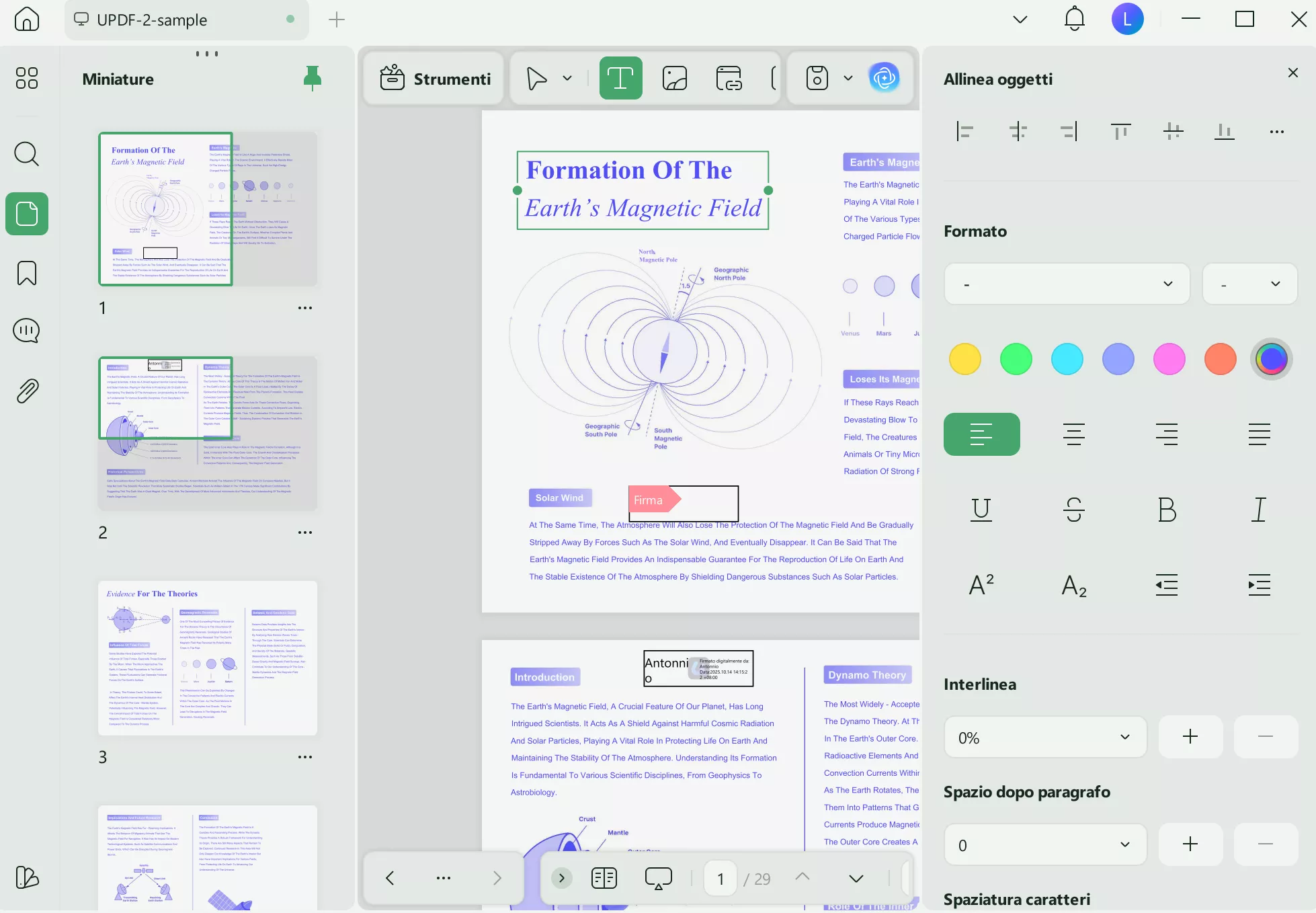Align objects to the left edge
This screenshot has height=913, width=1316.
pos(965,131)
